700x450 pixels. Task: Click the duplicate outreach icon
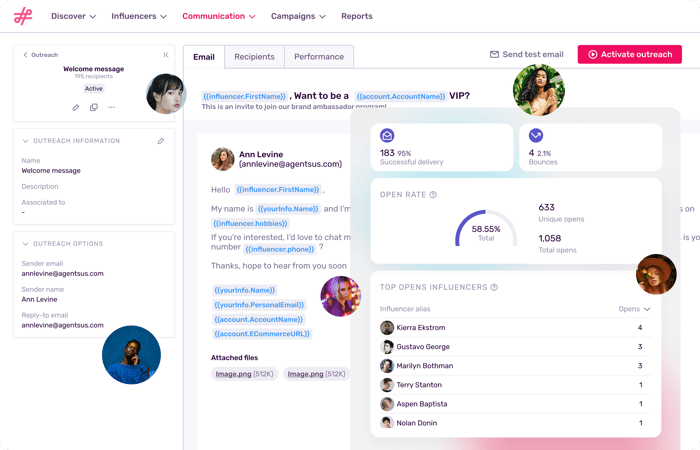[94, 107]
